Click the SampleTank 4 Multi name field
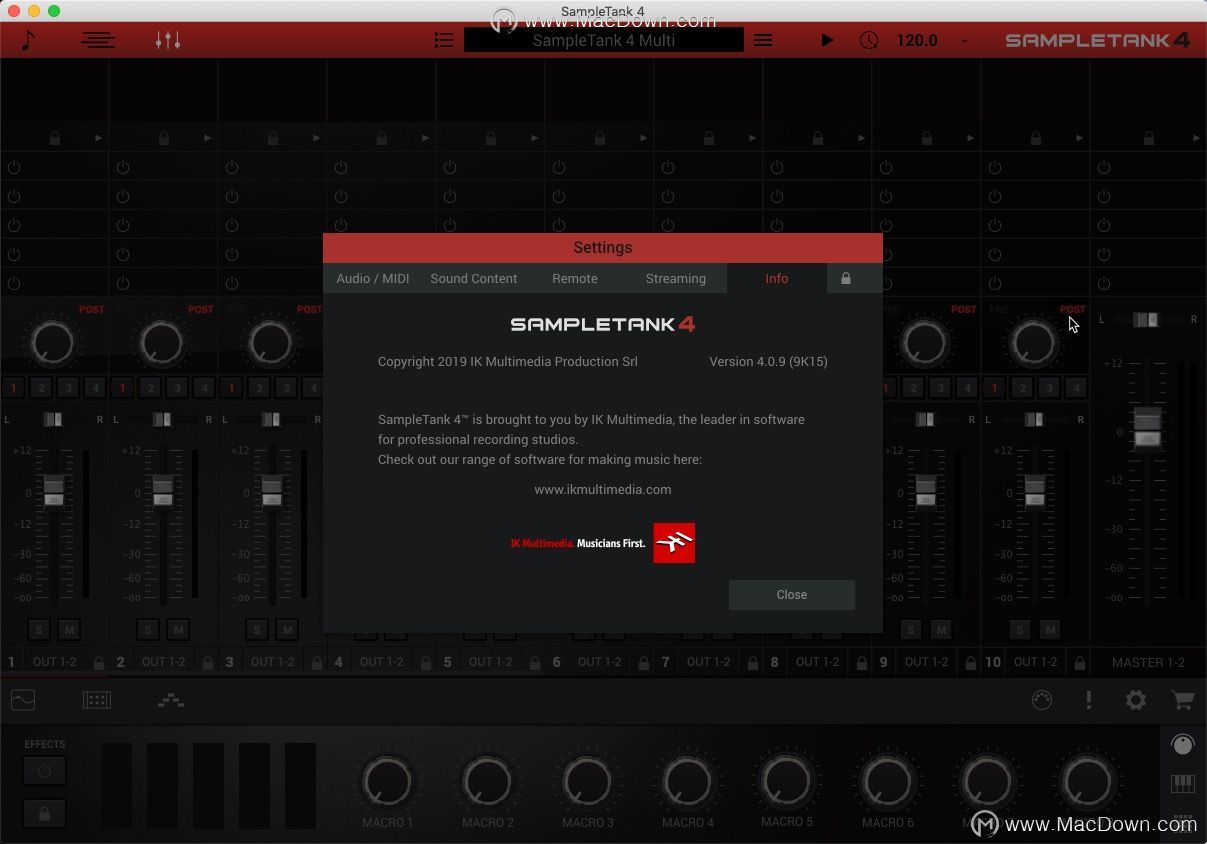 click(604, 40)
